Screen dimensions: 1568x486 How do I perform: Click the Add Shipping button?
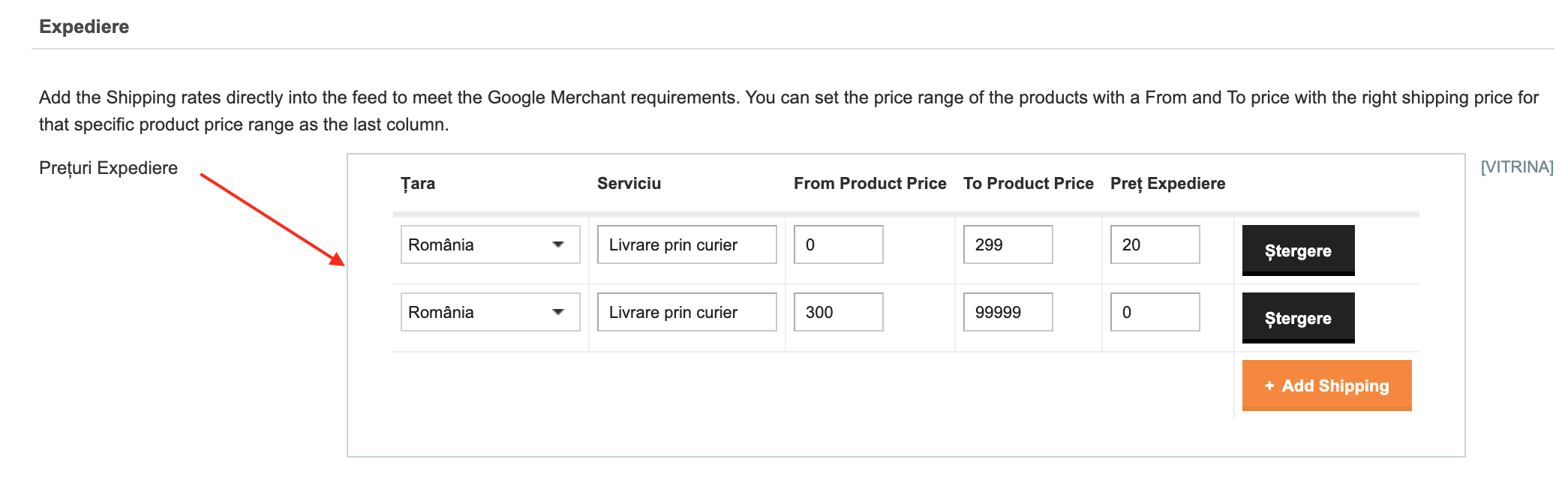1326,385
